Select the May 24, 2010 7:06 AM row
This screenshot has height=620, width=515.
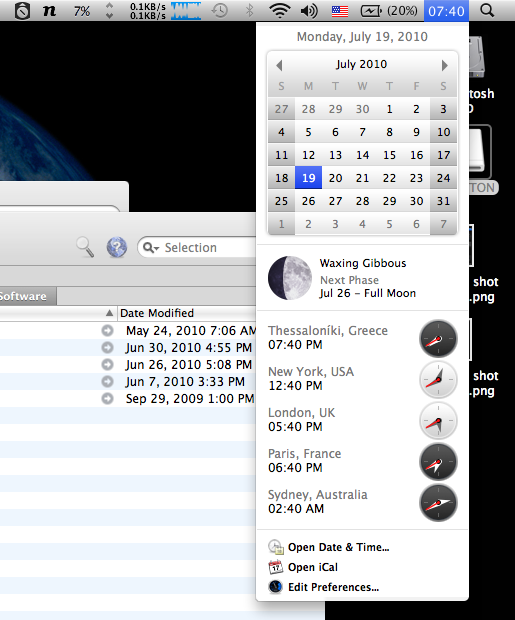(128, 331)
